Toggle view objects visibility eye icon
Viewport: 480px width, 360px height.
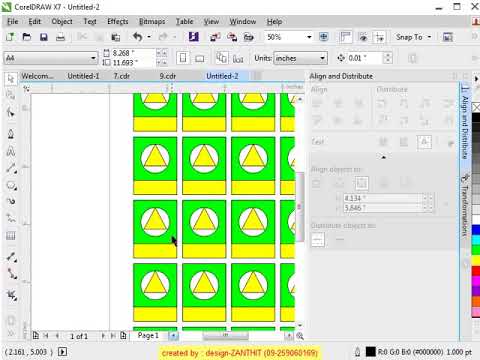coord(363,37)
